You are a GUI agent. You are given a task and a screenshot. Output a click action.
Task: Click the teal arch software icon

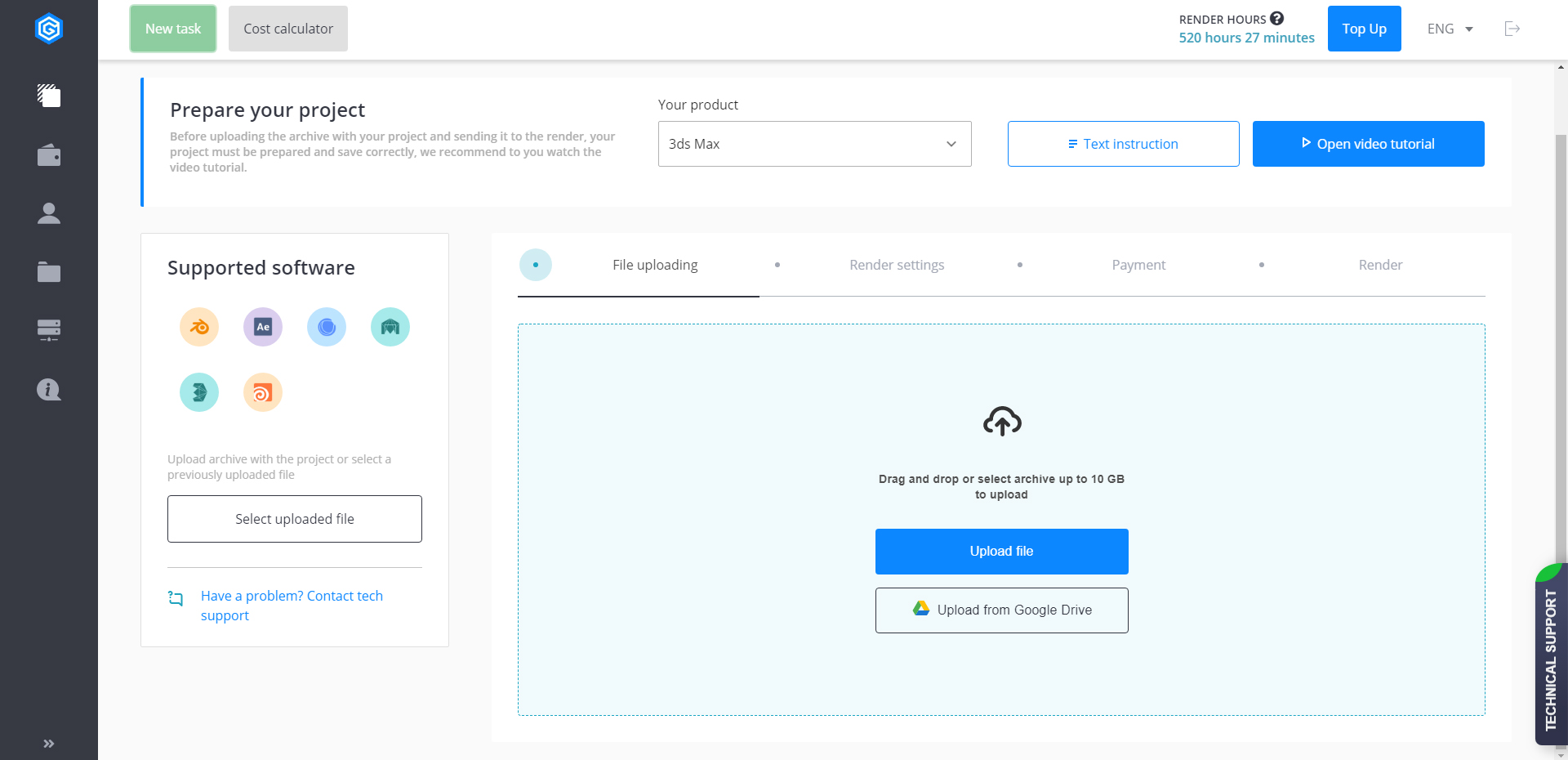(x=390, y=327)
